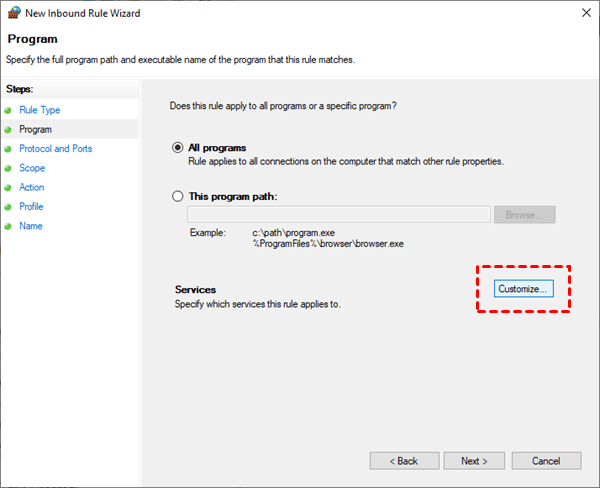Open the Protocol and Ports step
The image size is (600, 488).
56,149
